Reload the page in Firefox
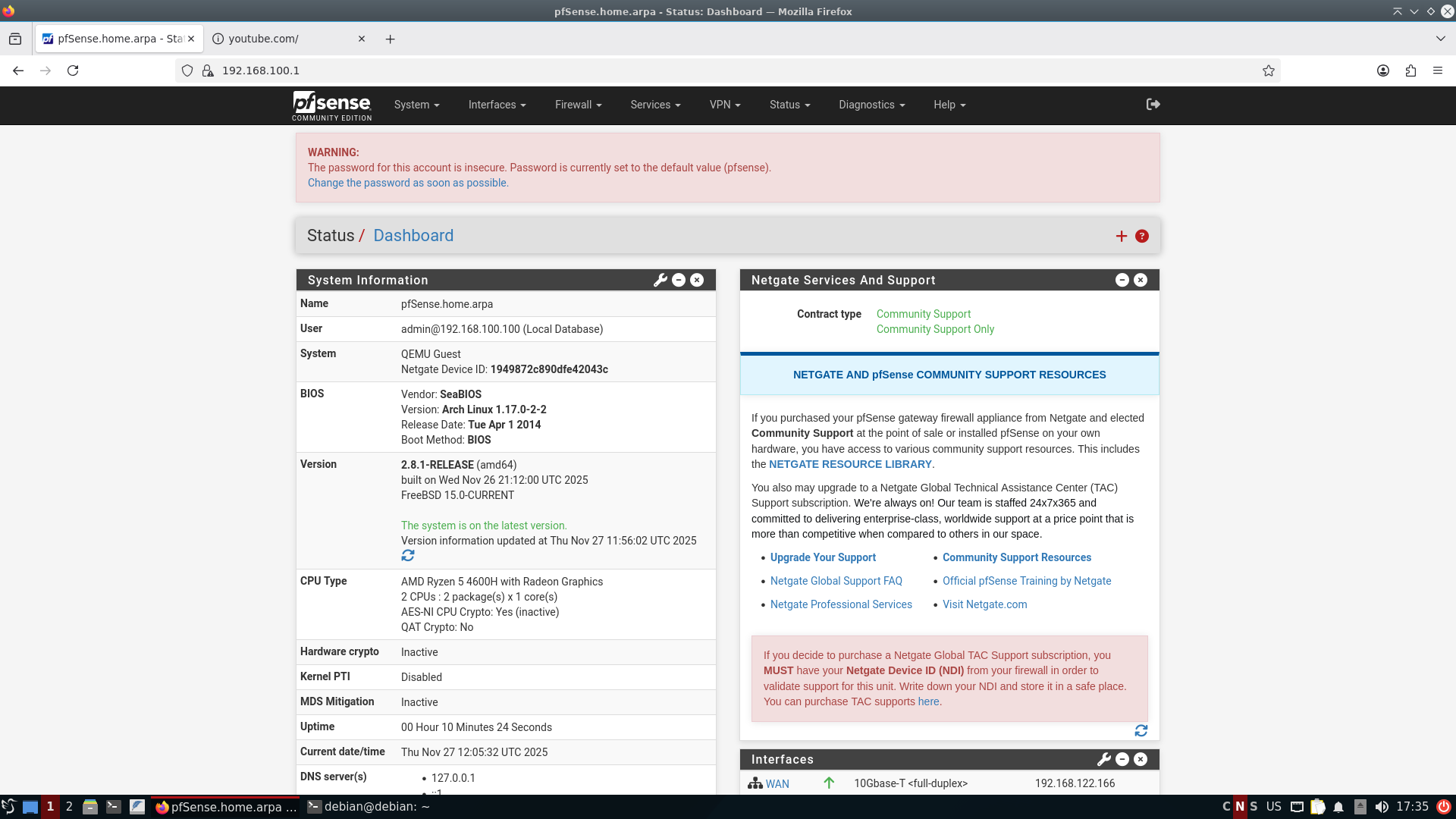Viewport: 1456px width, 819px height. [x=73, y=71]
